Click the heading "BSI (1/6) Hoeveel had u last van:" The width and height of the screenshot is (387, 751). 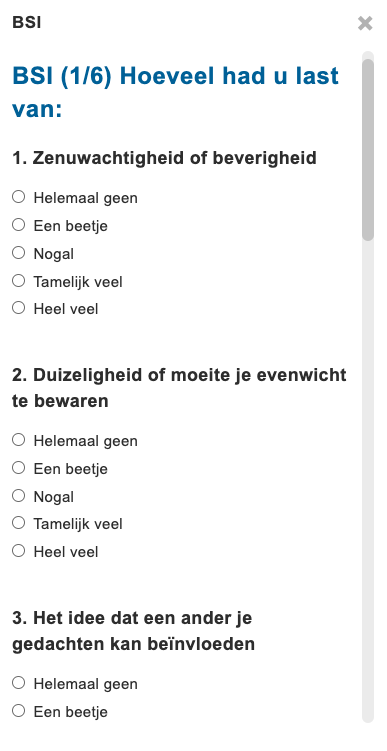tap(175, 92)
